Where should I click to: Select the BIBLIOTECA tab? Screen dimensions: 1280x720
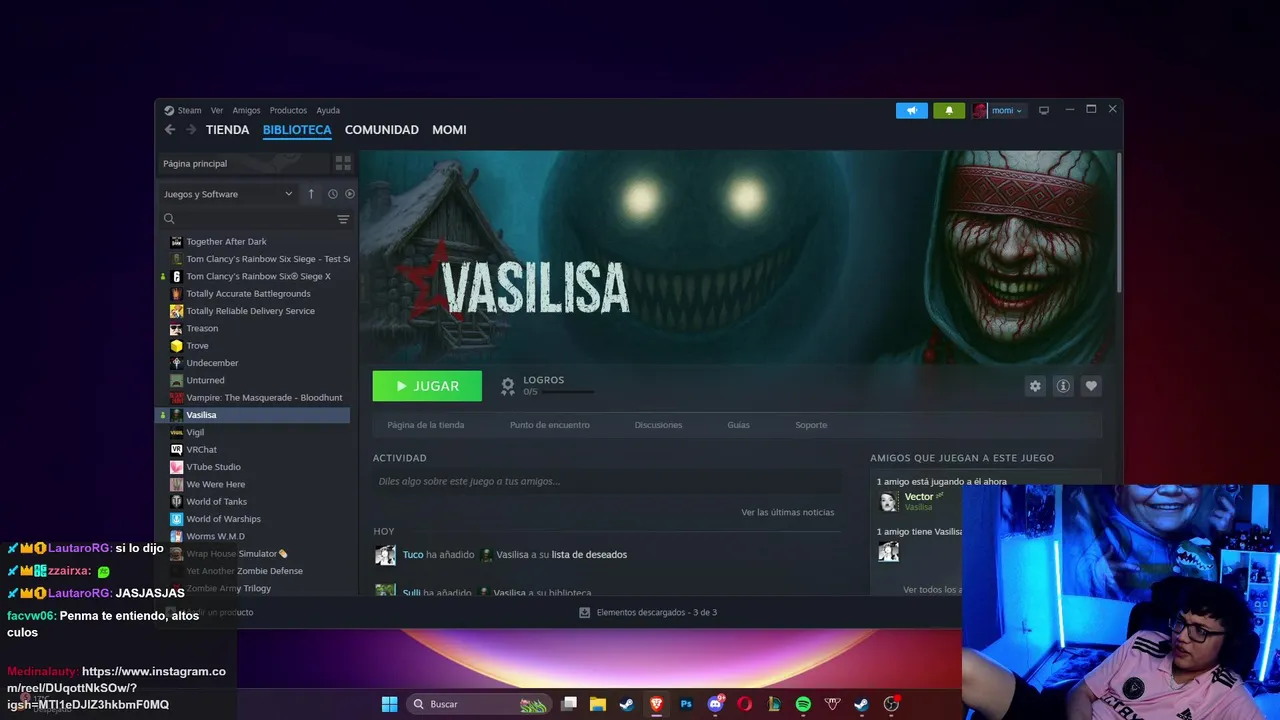297,130
